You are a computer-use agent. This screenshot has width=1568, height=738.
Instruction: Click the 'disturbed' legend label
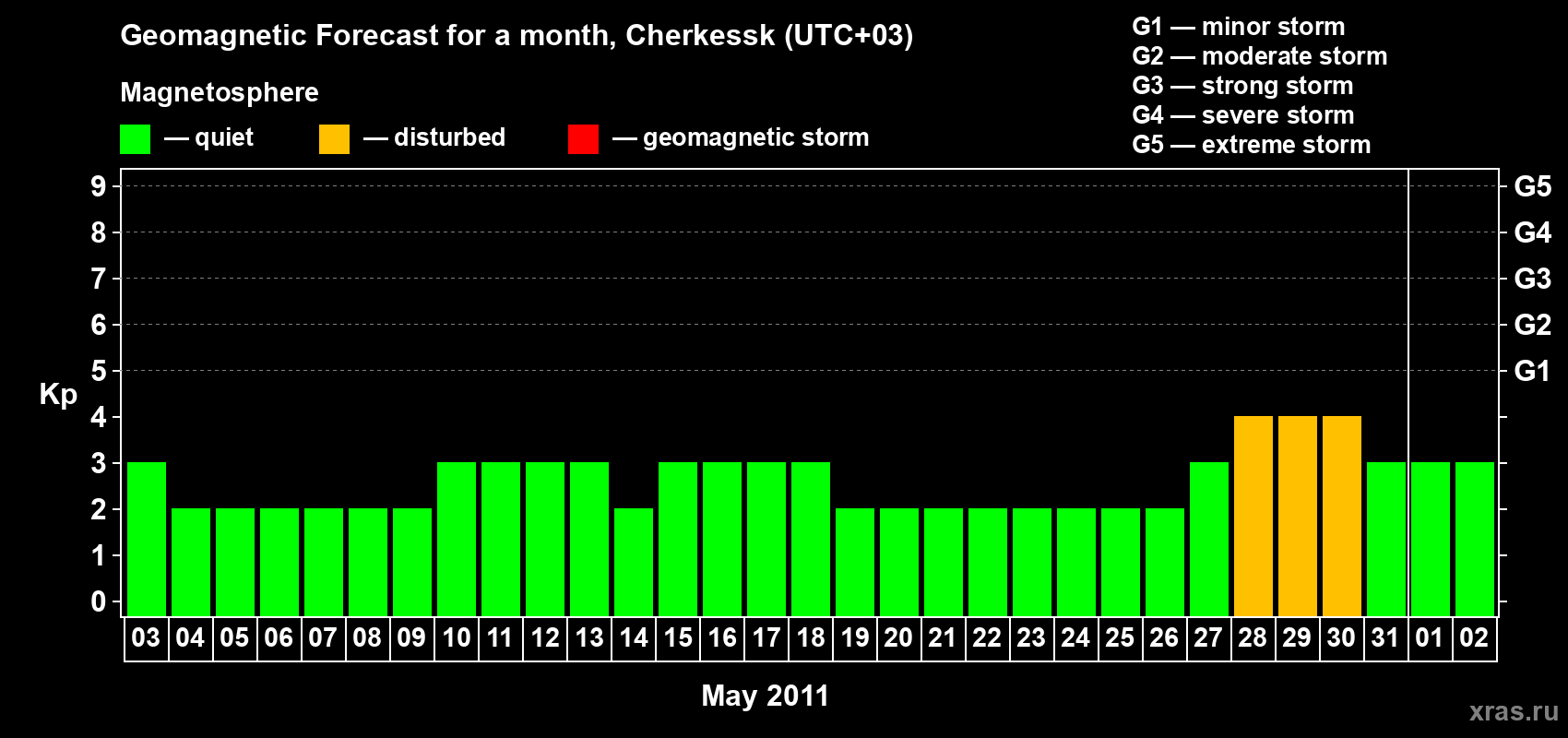coord(449,137)
